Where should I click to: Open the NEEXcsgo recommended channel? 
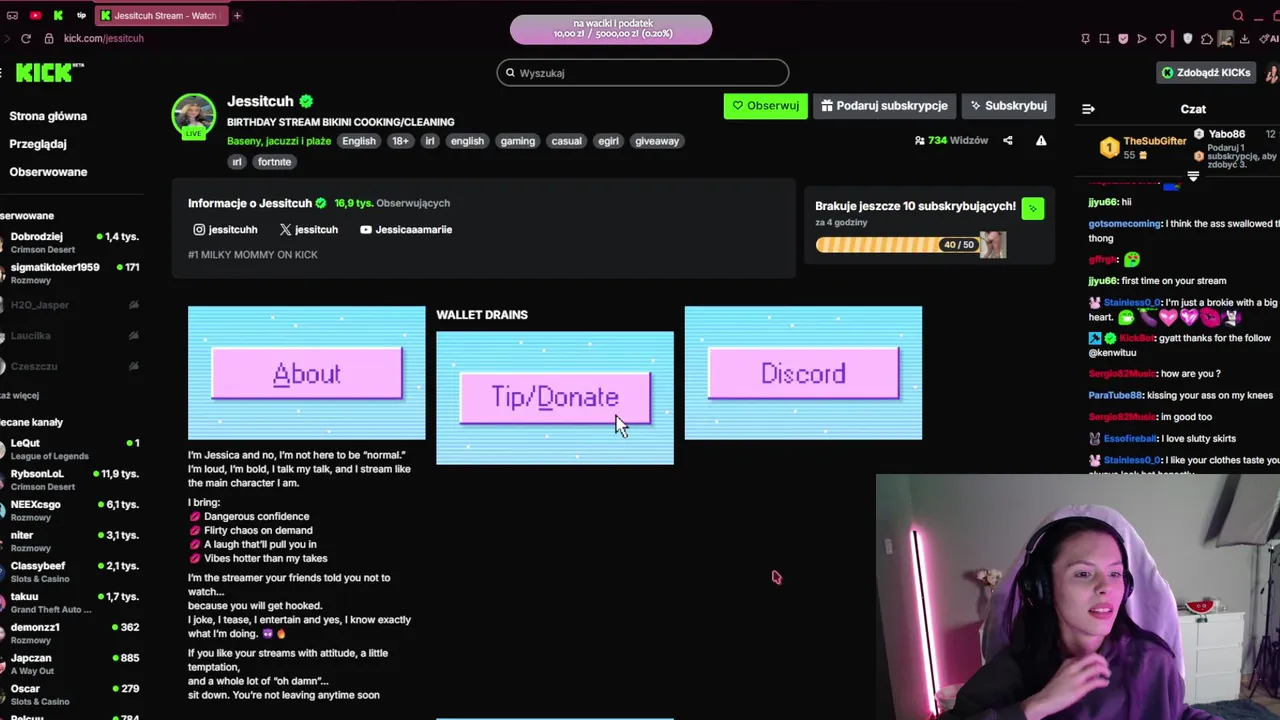pyautogui.click(x=70, y=510)
